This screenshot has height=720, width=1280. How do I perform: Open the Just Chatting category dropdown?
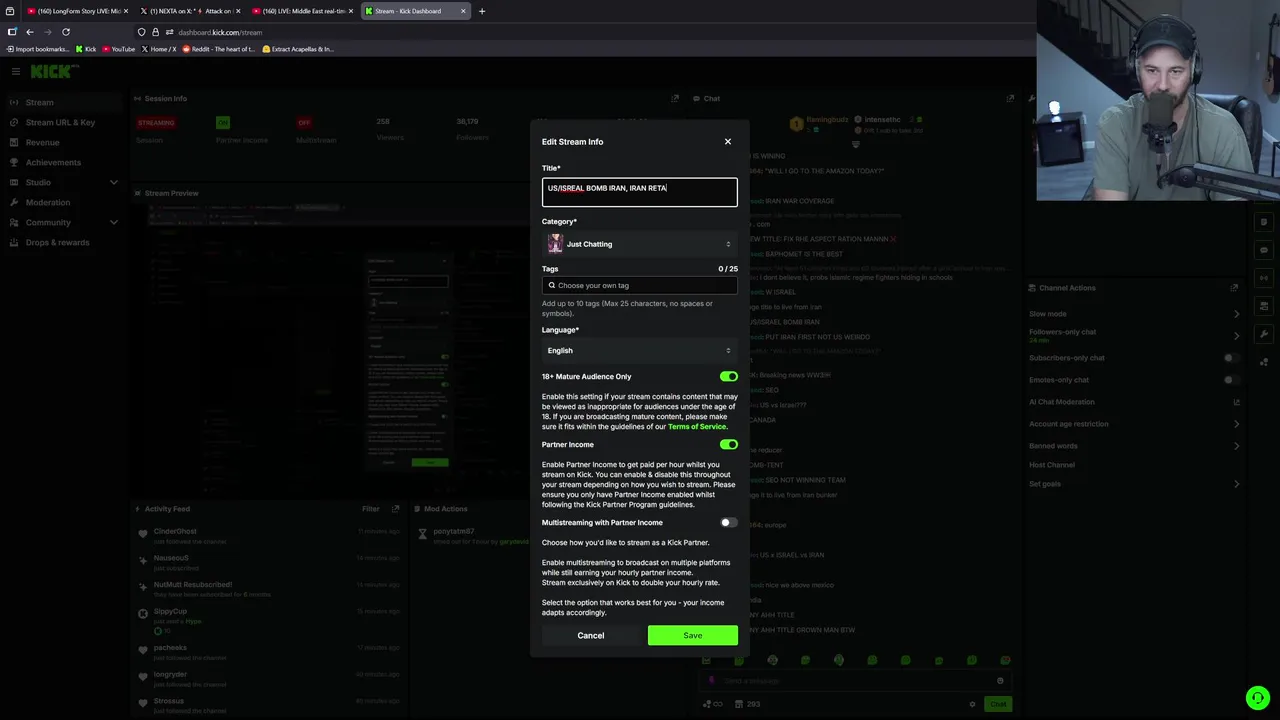[640, 244]
